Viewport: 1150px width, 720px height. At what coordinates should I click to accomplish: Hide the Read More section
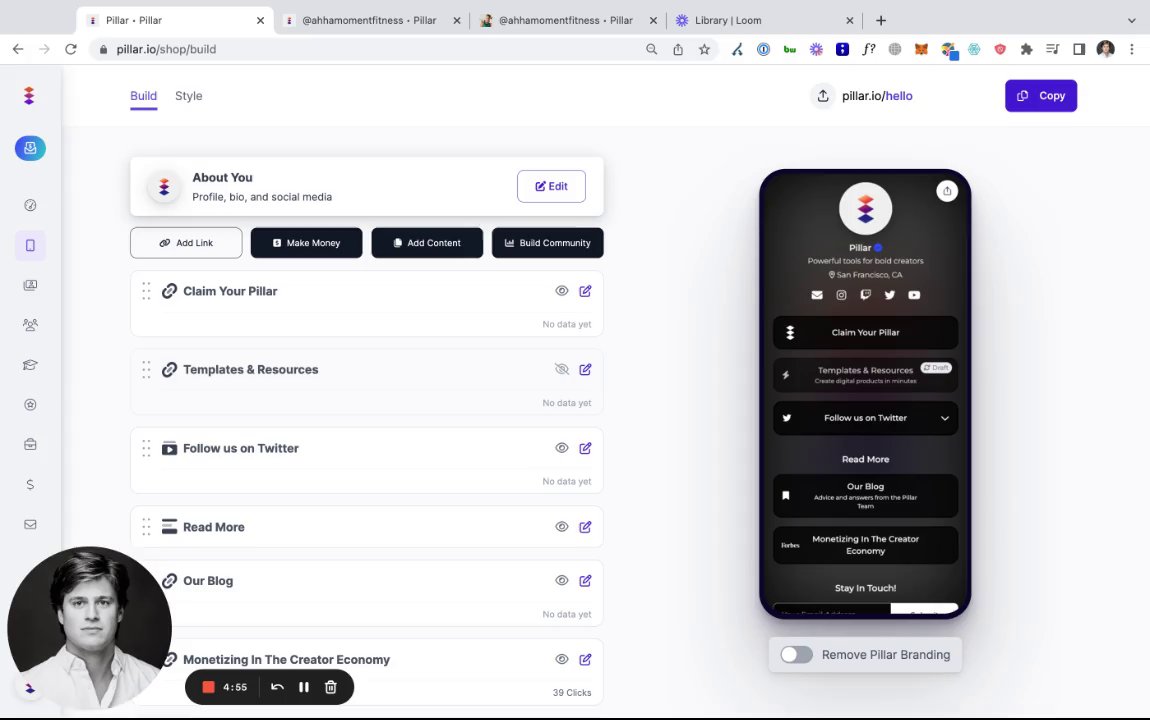click(x=562, y=526)
